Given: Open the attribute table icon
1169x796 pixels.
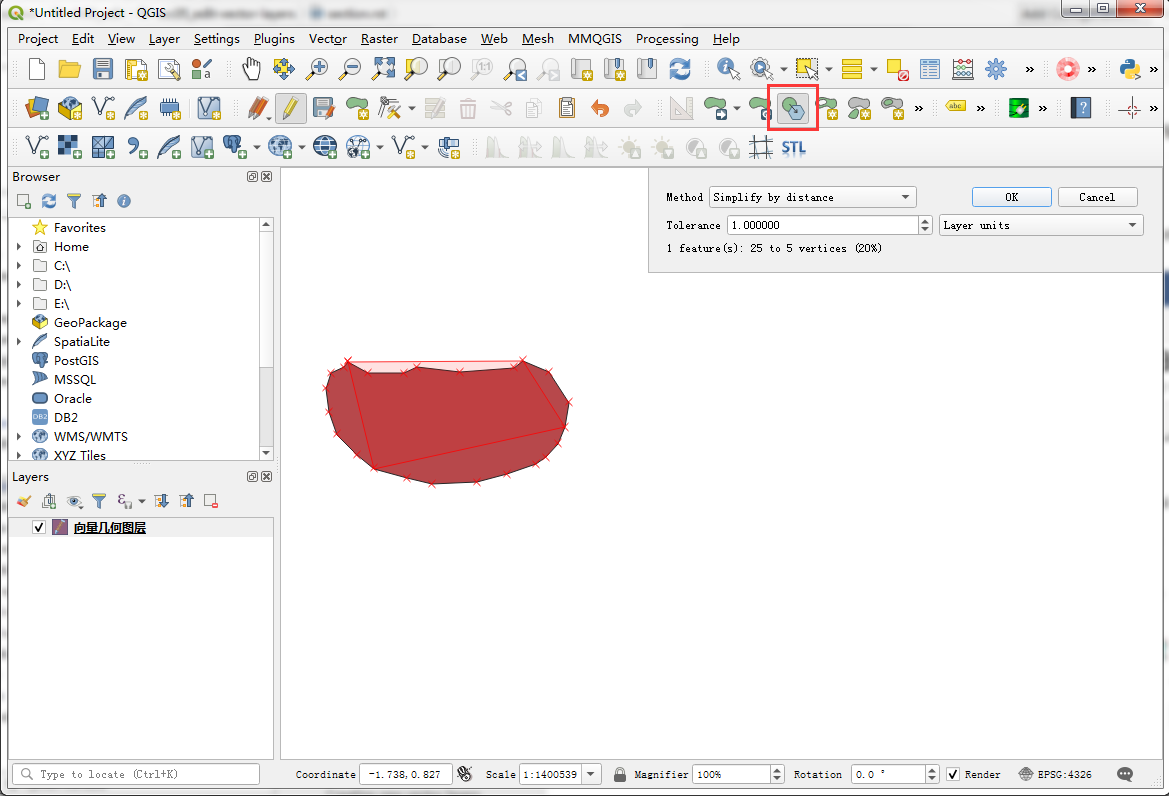Looking at the screenshot, I should (x=930, y=69).
